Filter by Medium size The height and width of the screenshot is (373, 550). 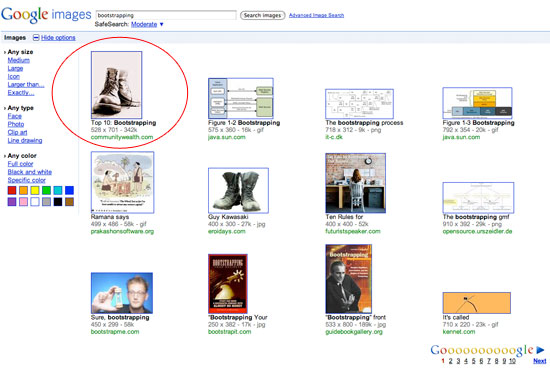[x=19, y=60]
